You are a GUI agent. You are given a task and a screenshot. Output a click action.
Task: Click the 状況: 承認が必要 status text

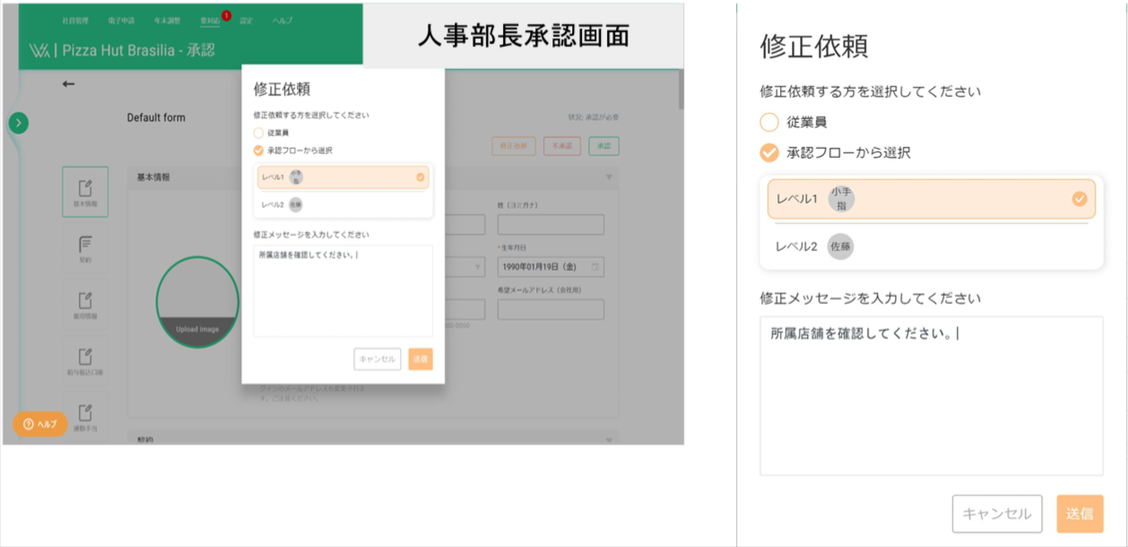click(x=593, y=117)
